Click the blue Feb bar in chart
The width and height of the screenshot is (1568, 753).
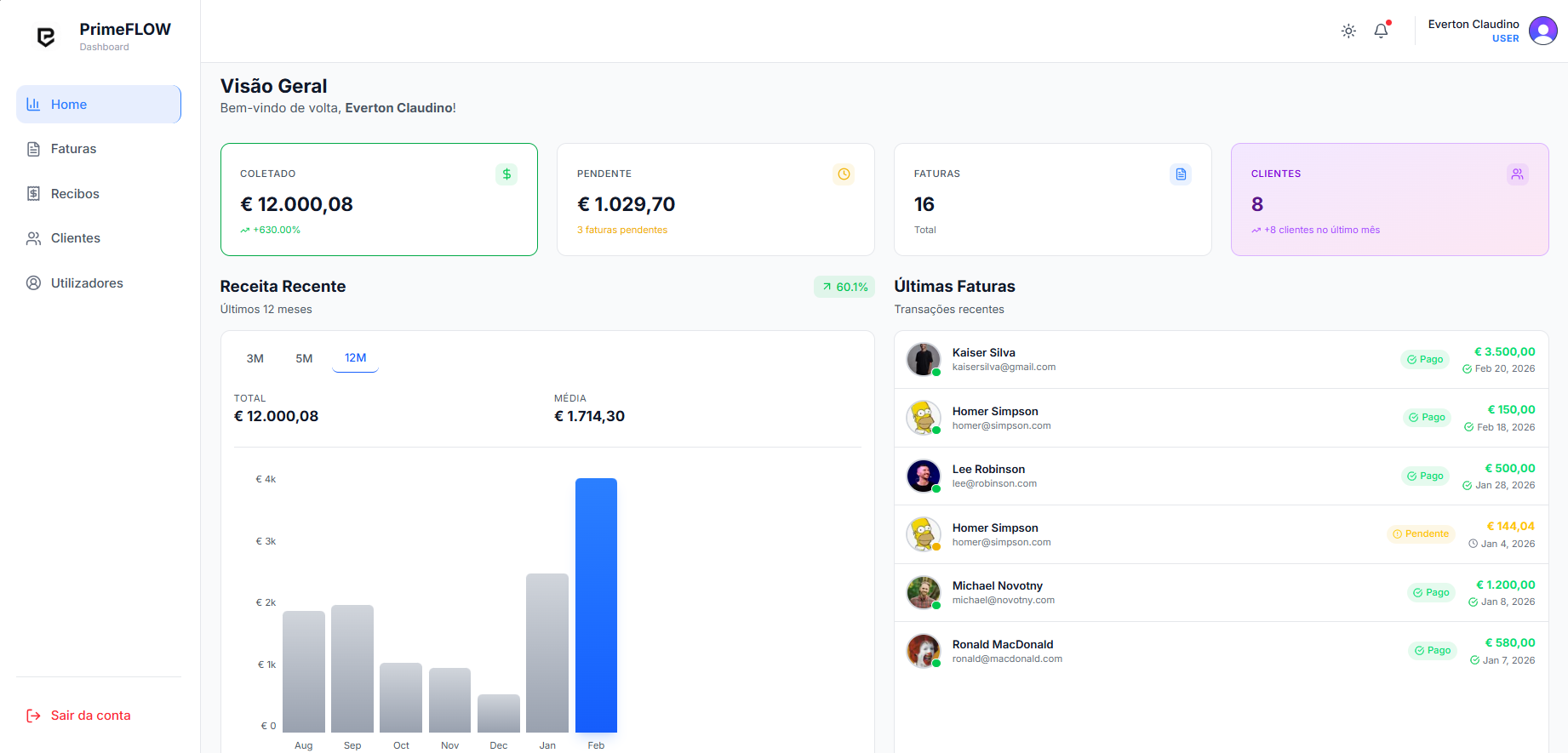pos(596,605)
